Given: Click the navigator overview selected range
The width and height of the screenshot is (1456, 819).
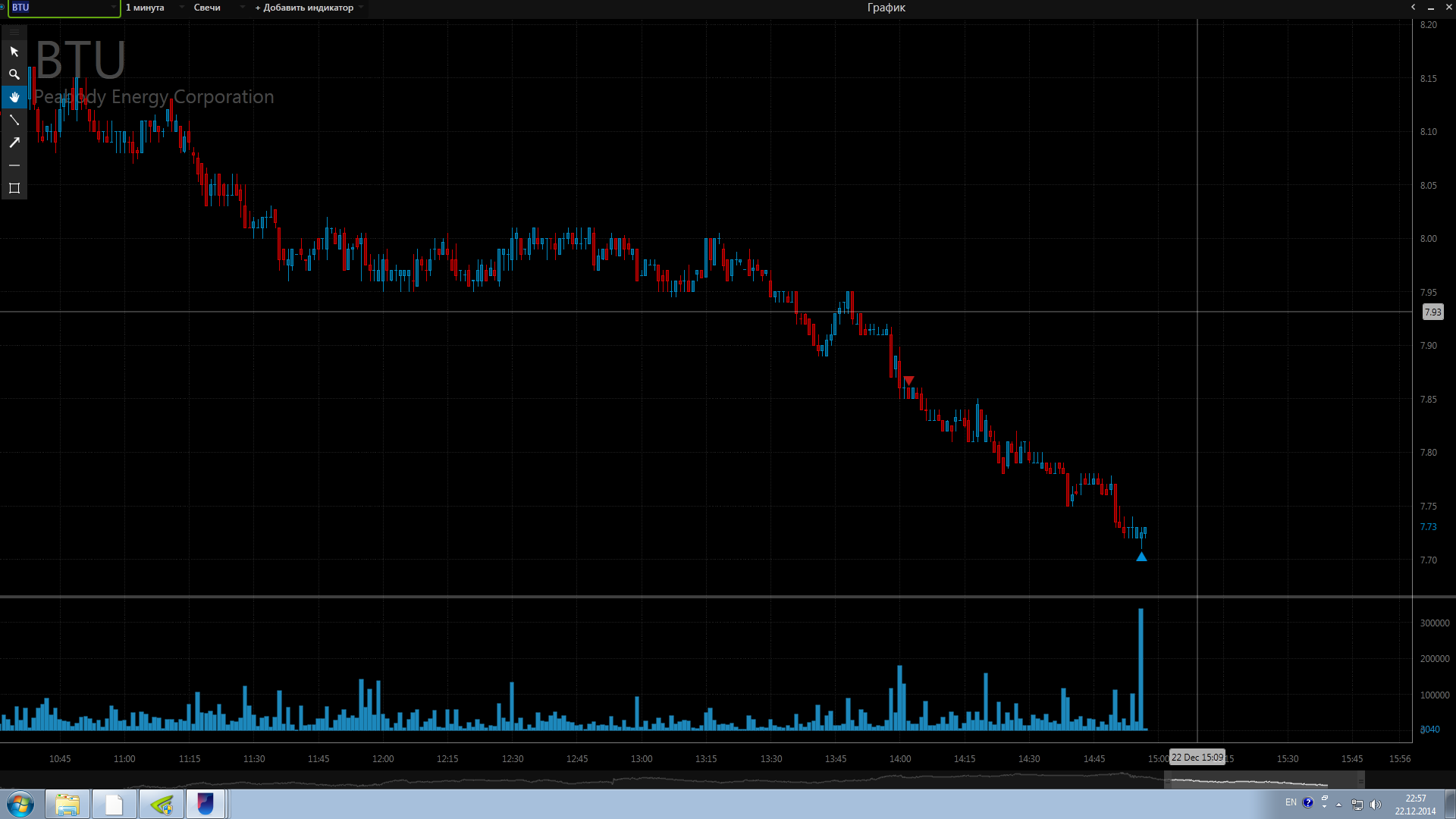Looking at the screenshot, I should [1264, 780].
